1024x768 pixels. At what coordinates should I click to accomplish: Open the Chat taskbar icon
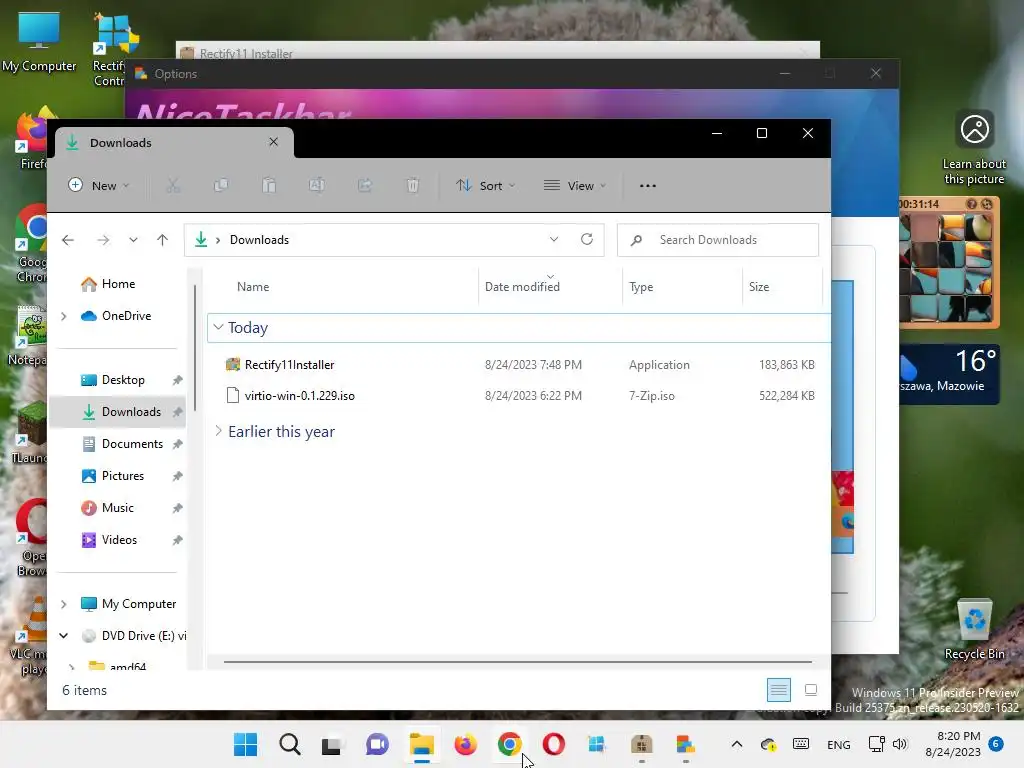pos(377,744)
